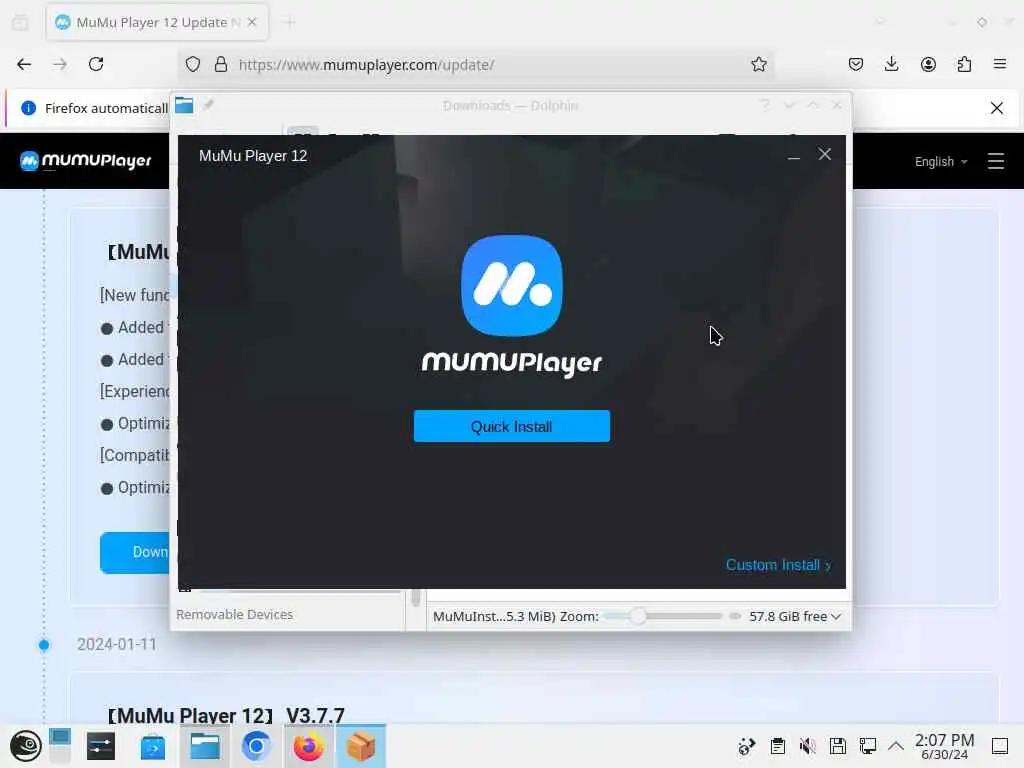Open the network connections tray icon
The height and width of the screenshot is (768, 1024).
[x=868, y=746]
